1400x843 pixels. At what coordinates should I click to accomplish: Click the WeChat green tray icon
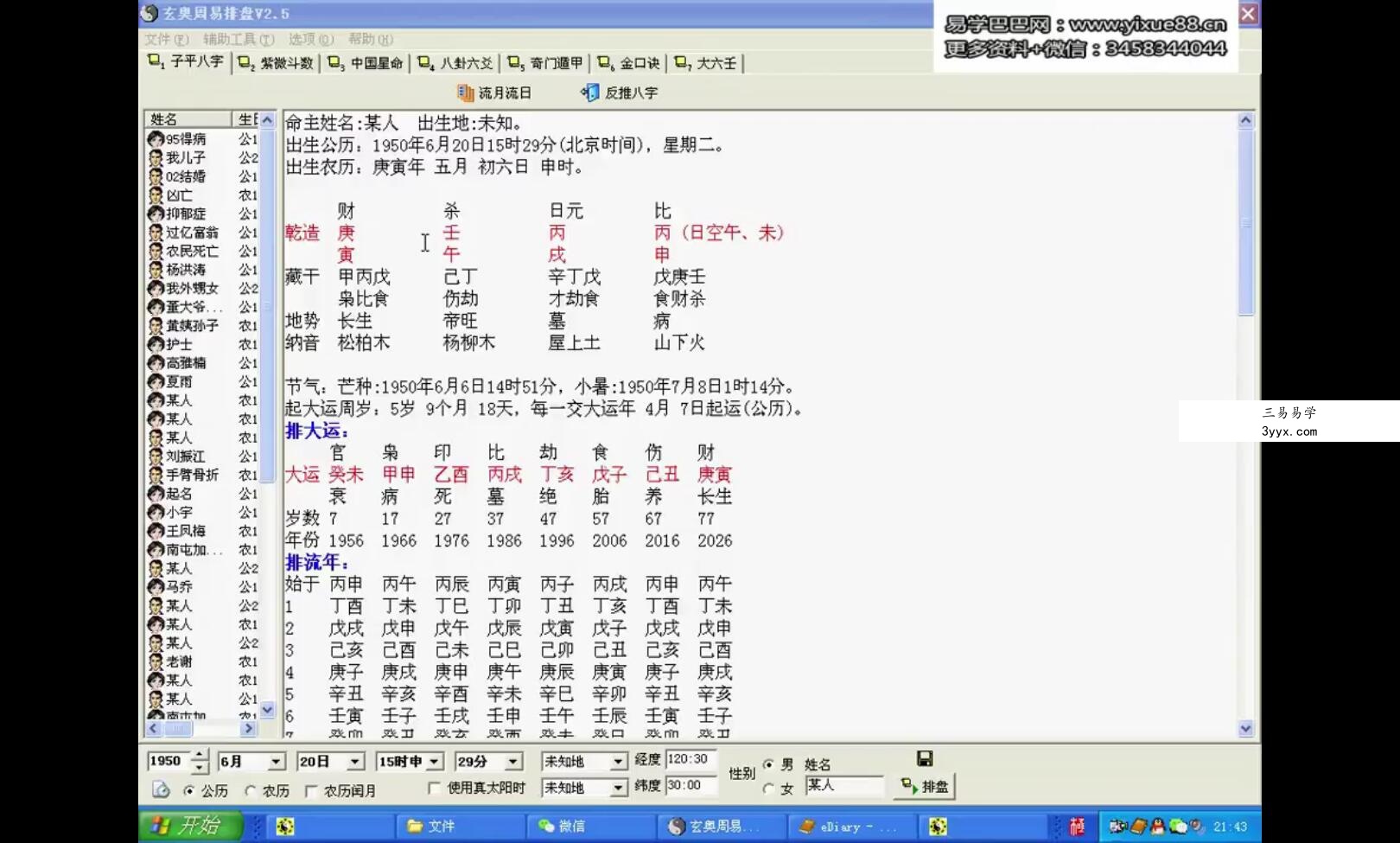click(1178, 827)
